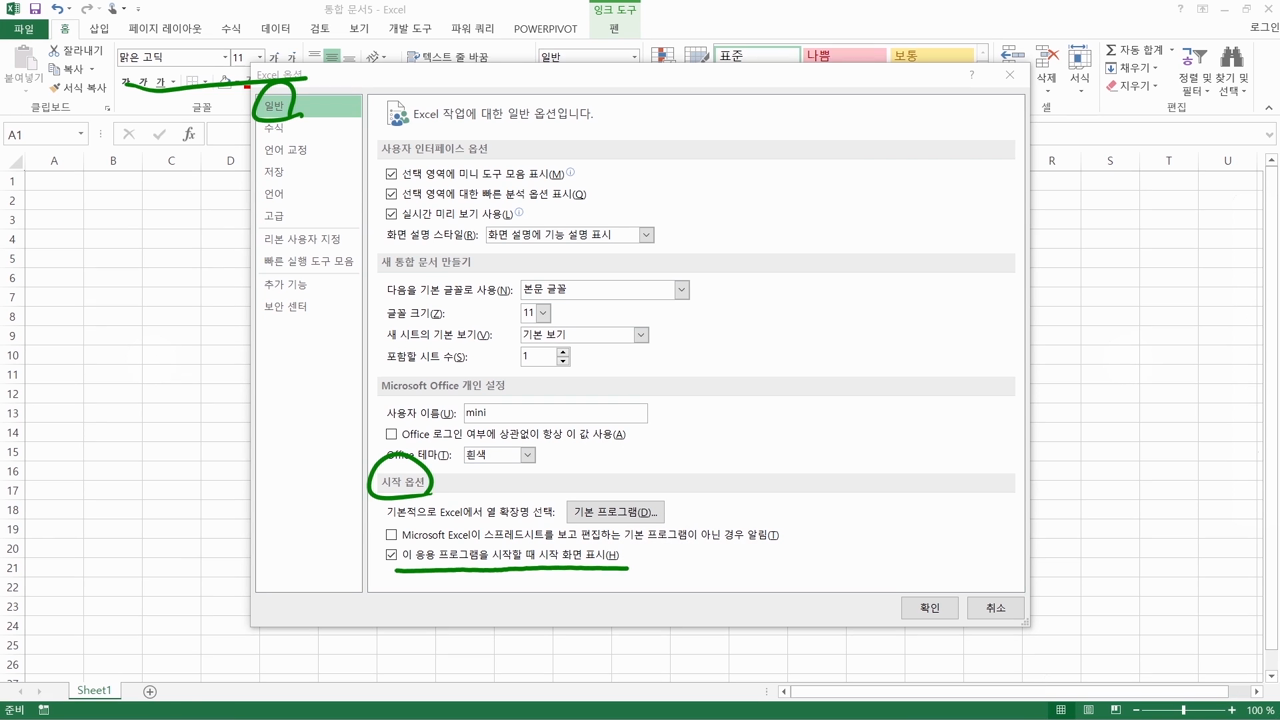
Task: Click the Cancel (취소) button
Action: click(996, 608)
